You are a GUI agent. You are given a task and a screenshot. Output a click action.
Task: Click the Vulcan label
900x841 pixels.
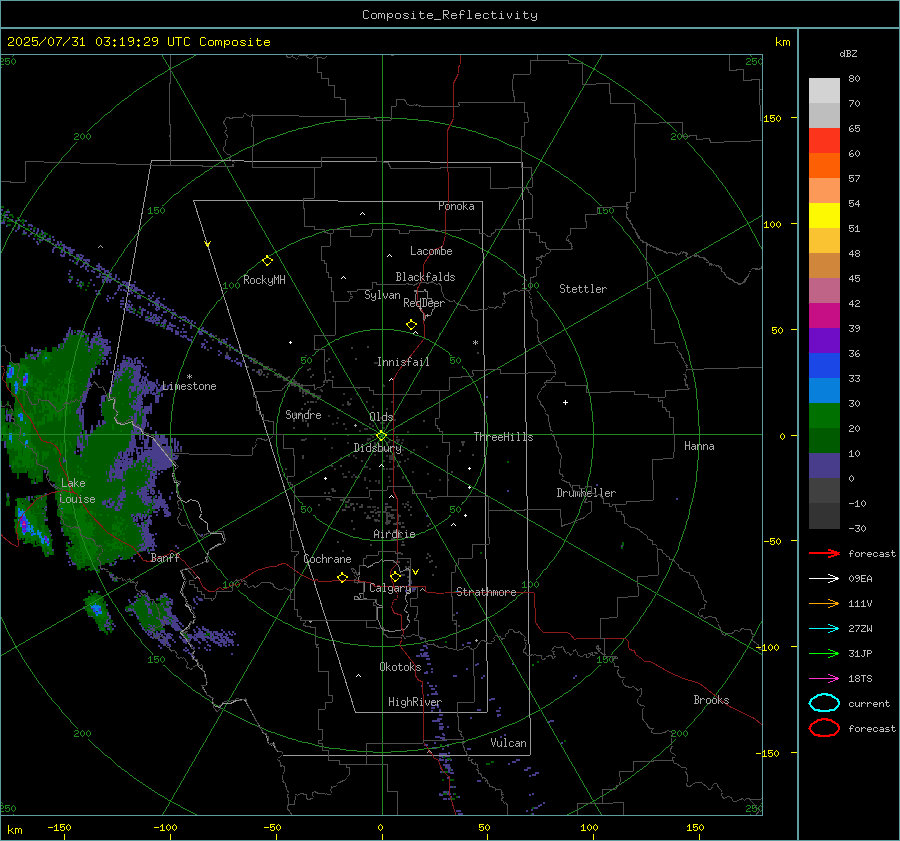click(508, 743)
